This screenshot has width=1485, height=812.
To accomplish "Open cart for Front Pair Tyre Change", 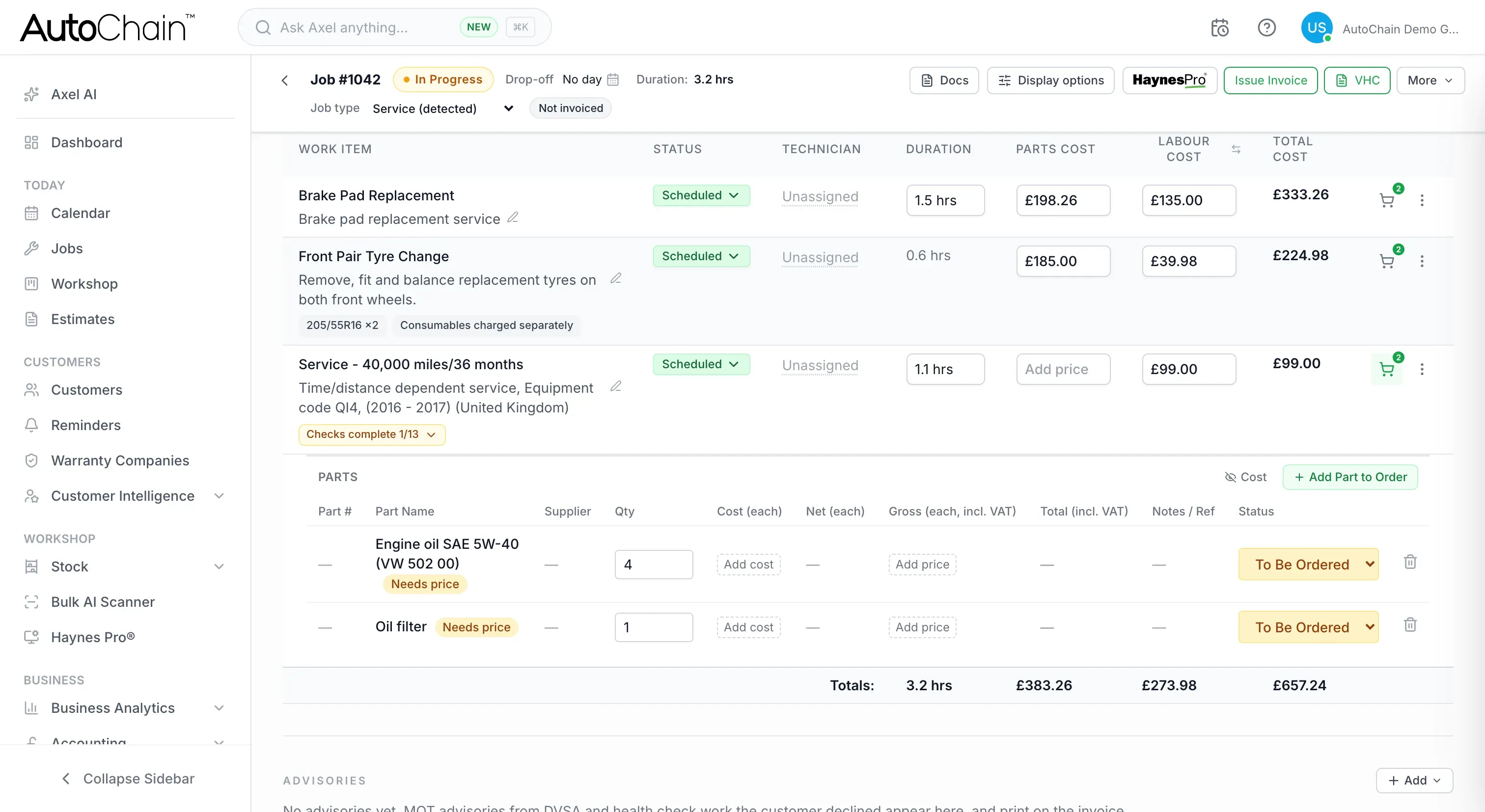I will (1387, 261).
